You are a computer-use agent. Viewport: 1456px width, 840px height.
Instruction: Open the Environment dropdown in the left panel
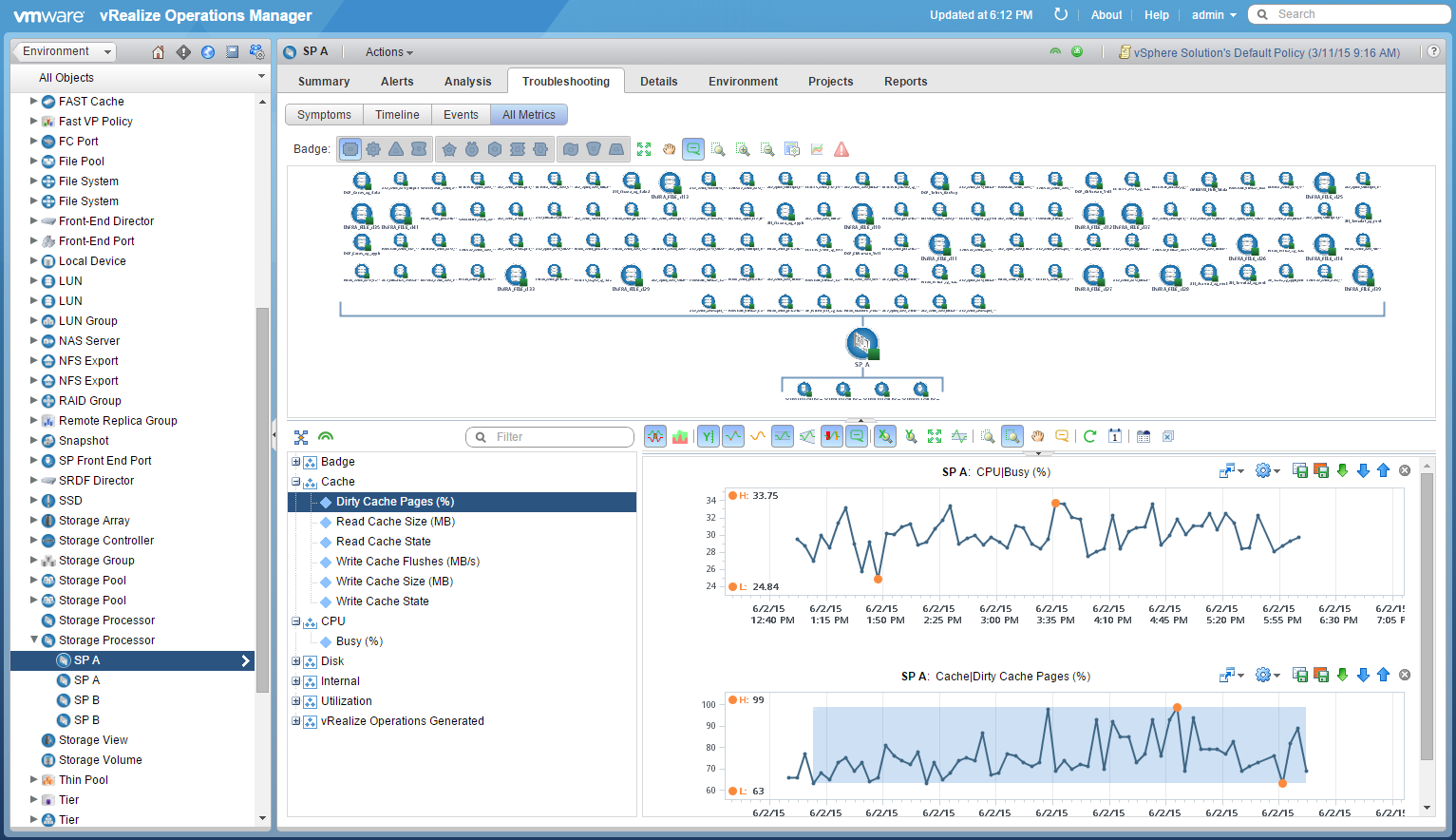tap(66, 52)
